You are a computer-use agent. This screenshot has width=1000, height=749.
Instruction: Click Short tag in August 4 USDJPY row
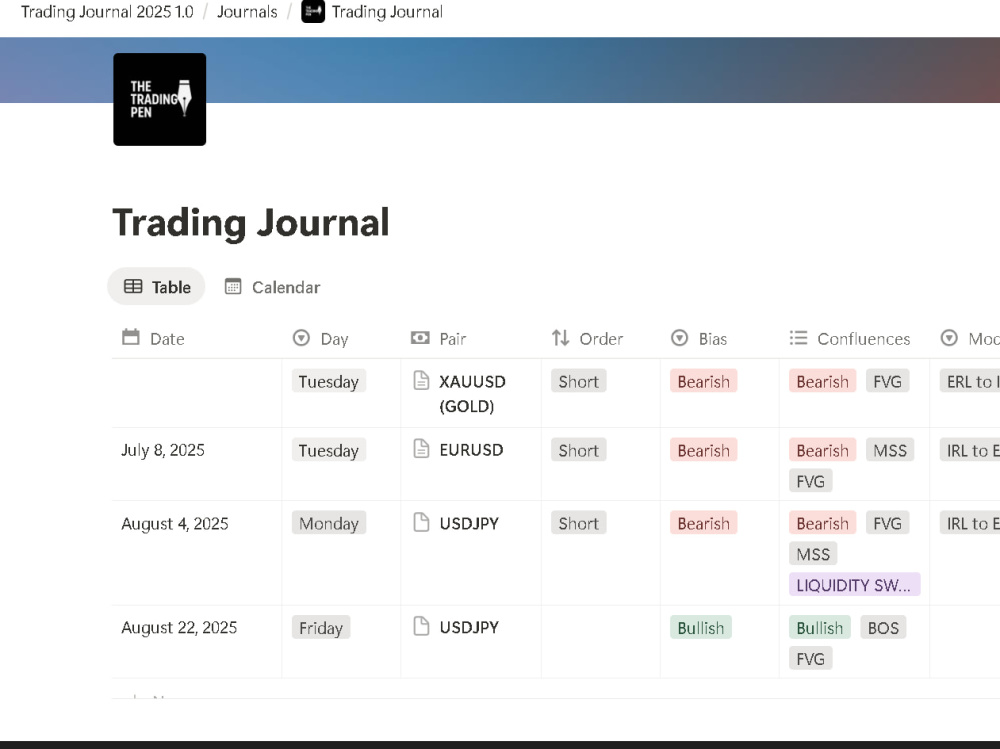578,523
